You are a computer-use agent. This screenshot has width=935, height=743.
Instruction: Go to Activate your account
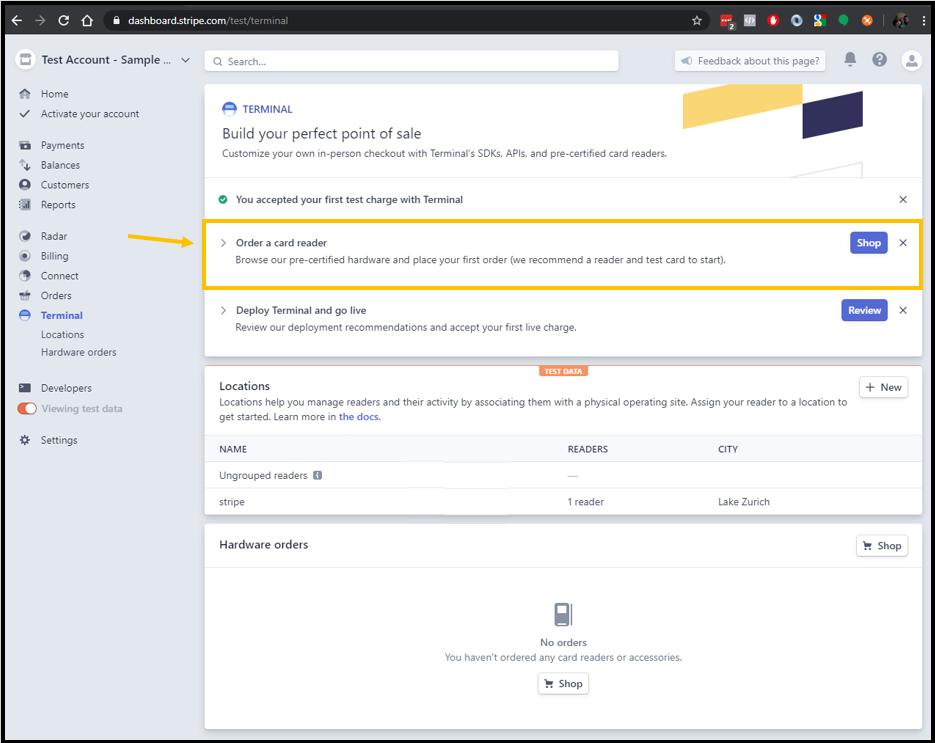pyautogui.click(x=89, y=114)
